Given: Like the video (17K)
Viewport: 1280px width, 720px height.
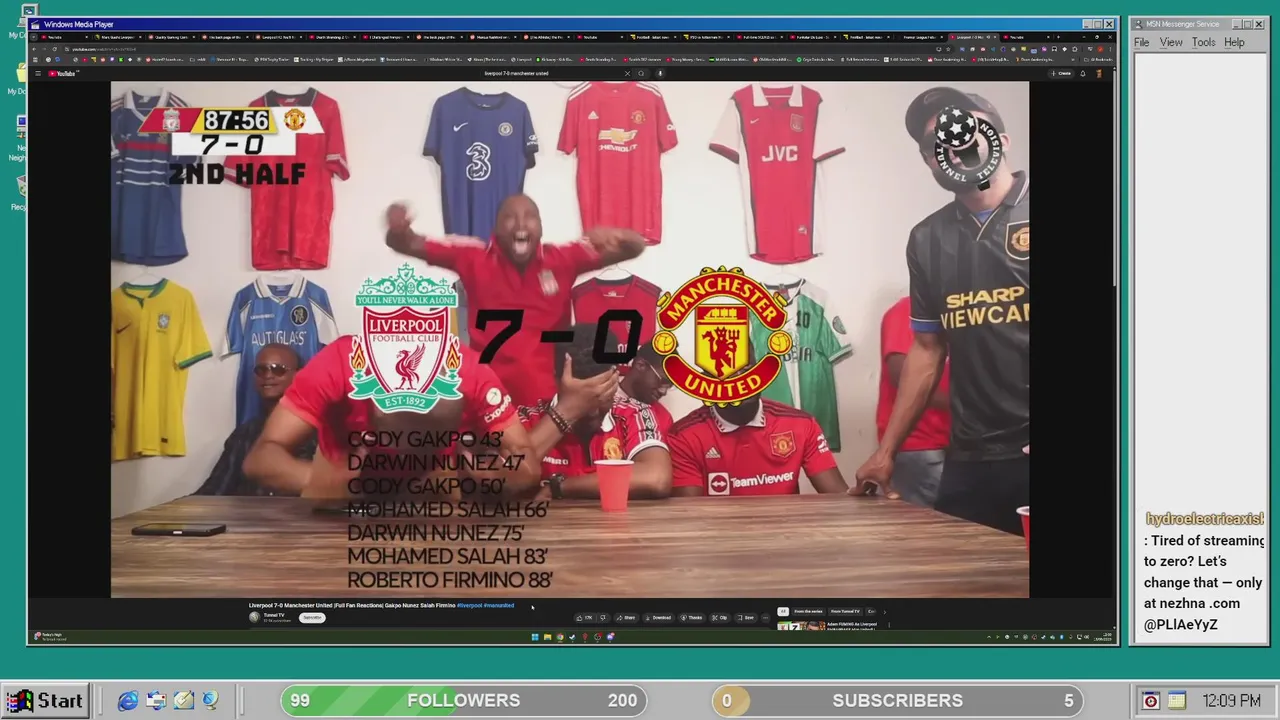Looking at the screenshot, I should 585,618.
